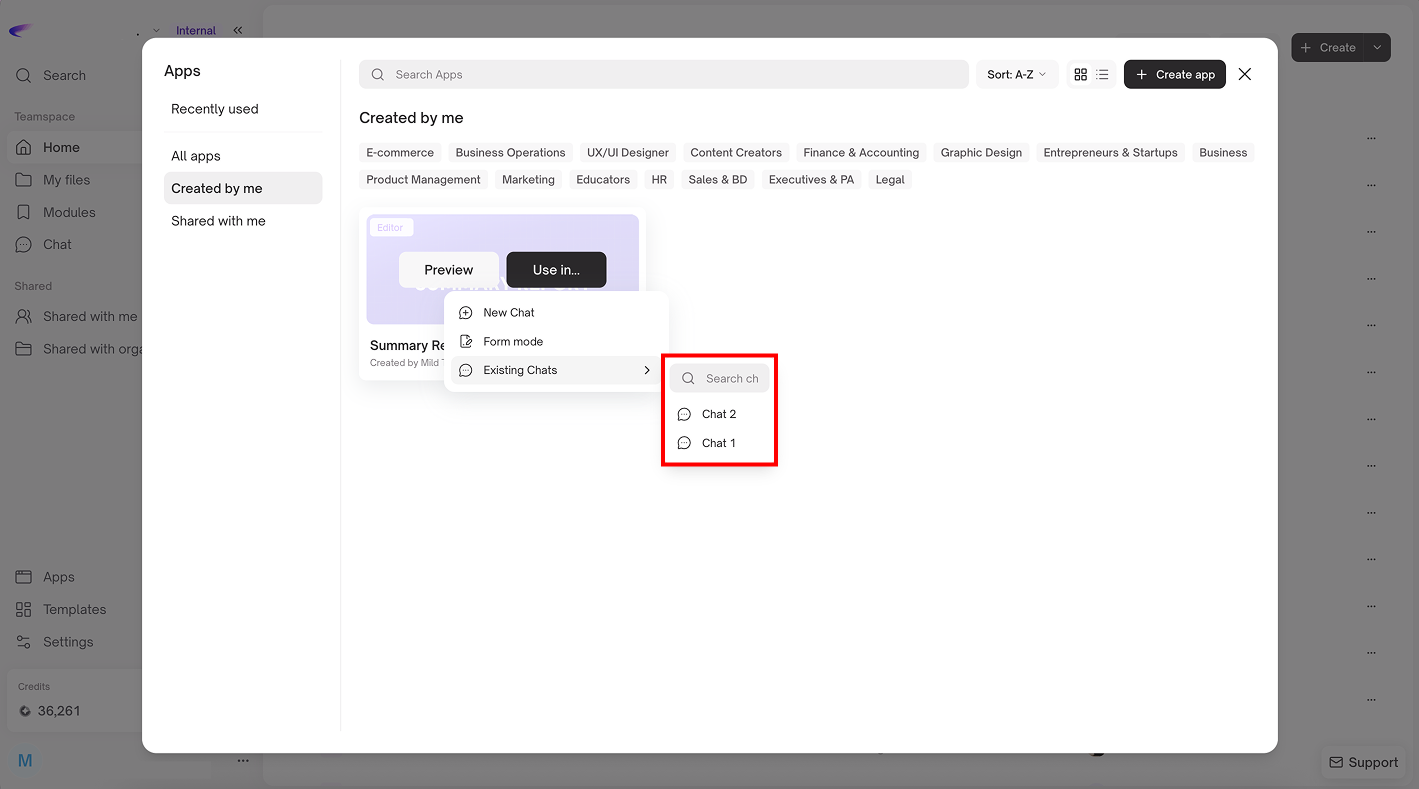1419x789 pixels.
Task: Switch to Shared with me apps
Action: pos(218,221)
